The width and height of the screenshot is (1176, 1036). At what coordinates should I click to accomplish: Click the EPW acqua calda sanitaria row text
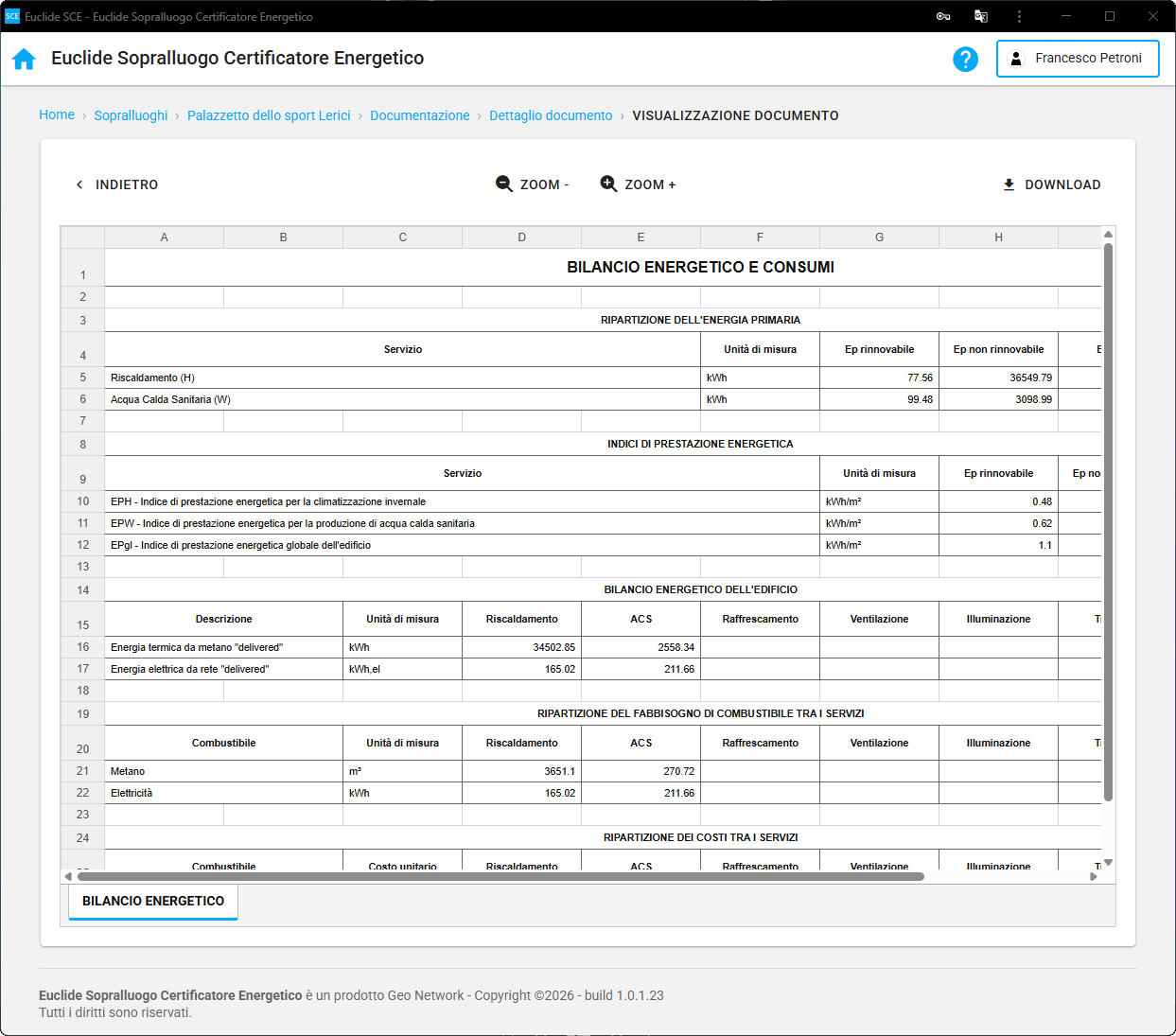pyautogui.click(x=293, y=523)
